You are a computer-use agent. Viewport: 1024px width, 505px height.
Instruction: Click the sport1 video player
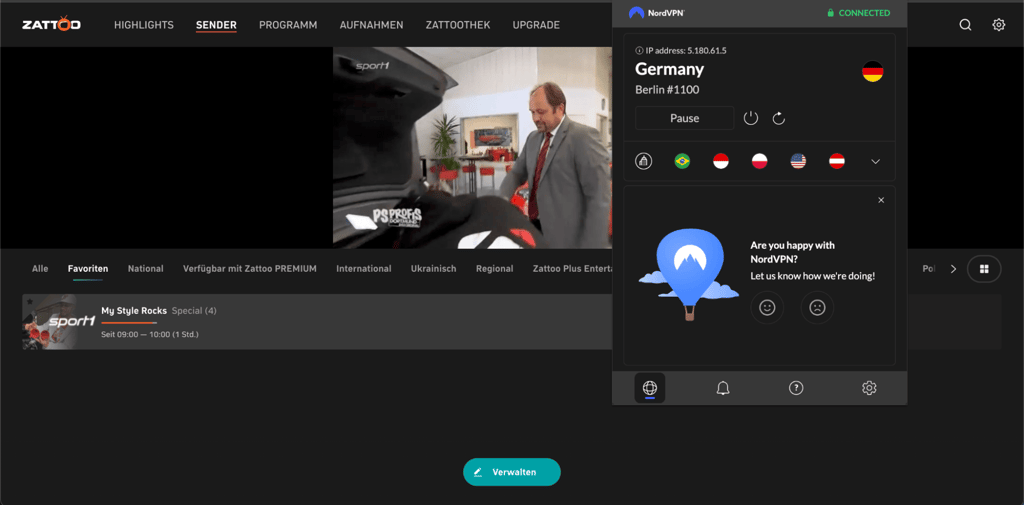(x=472, y=148)
